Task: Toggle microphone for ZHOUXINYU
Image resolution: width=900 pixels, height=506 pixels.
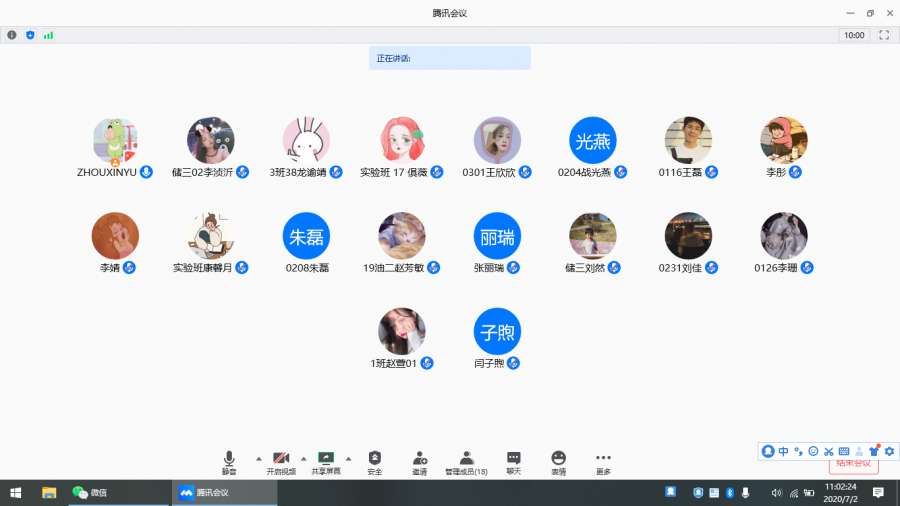Action: [146, 172]
